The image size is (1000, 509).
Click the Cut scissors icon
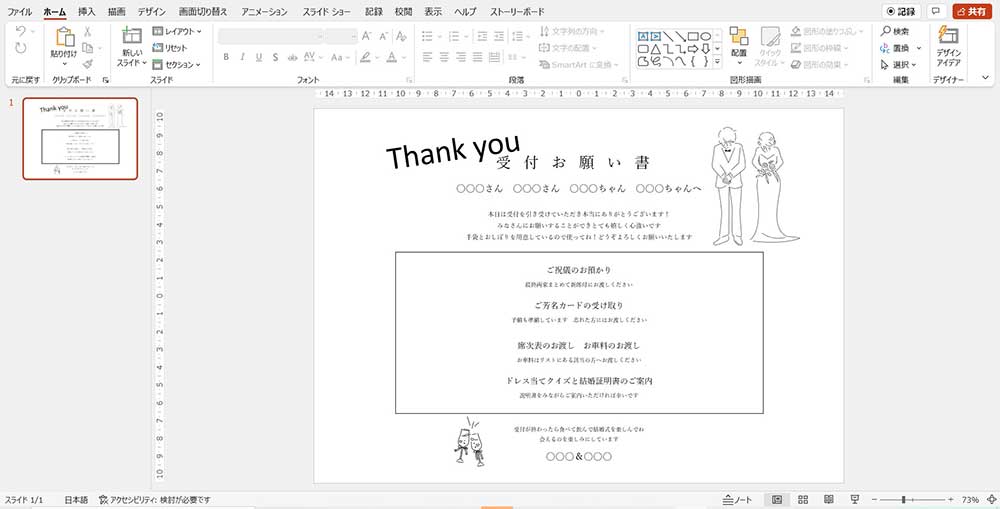point(87,32)
